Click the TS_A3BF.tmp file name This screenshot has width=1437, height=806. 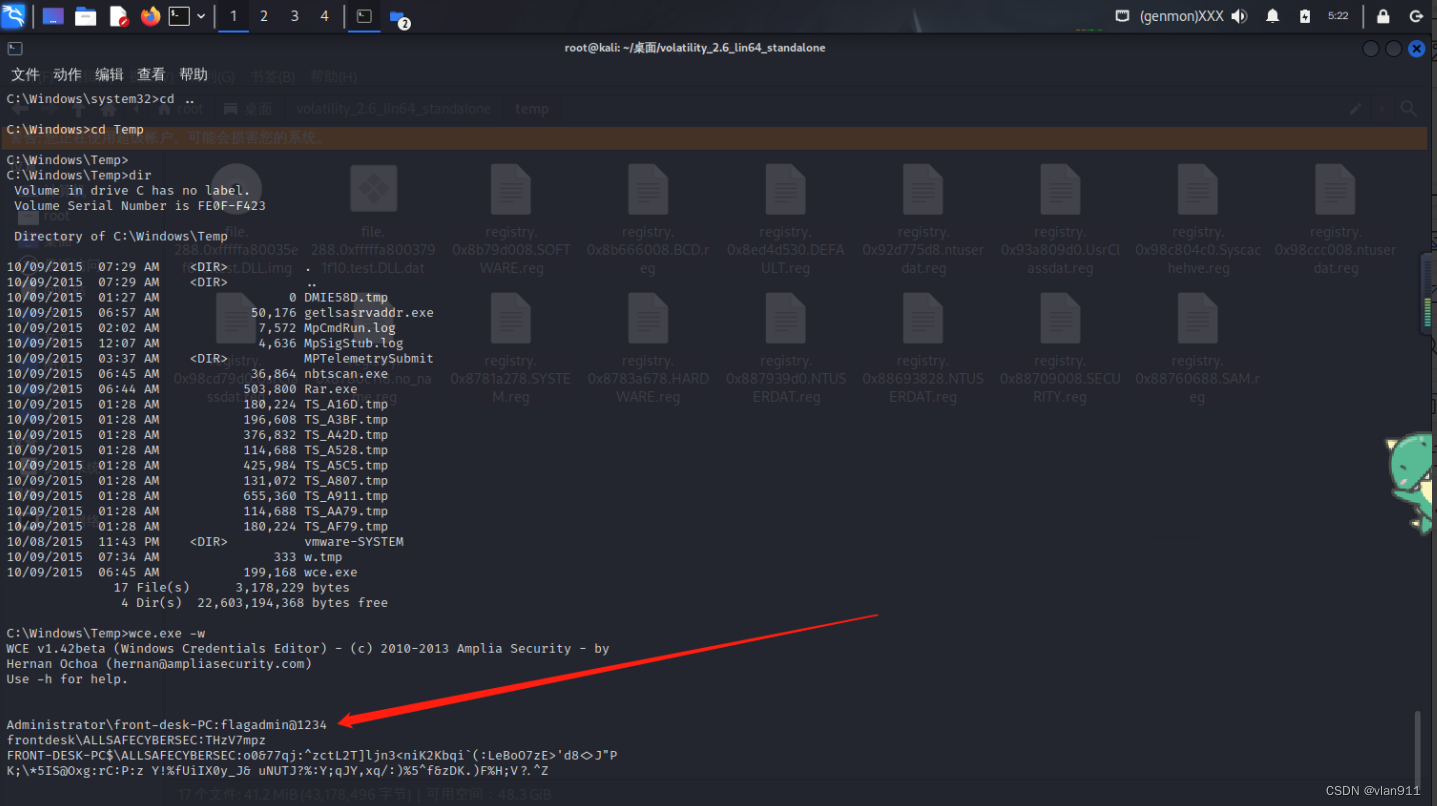click(x=346, y=420)
